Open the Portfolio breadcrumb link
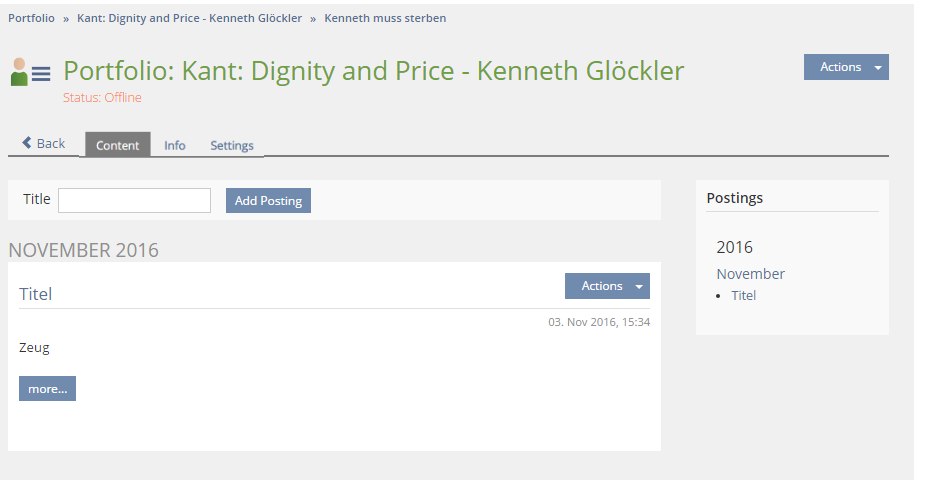 pos(31,18)
